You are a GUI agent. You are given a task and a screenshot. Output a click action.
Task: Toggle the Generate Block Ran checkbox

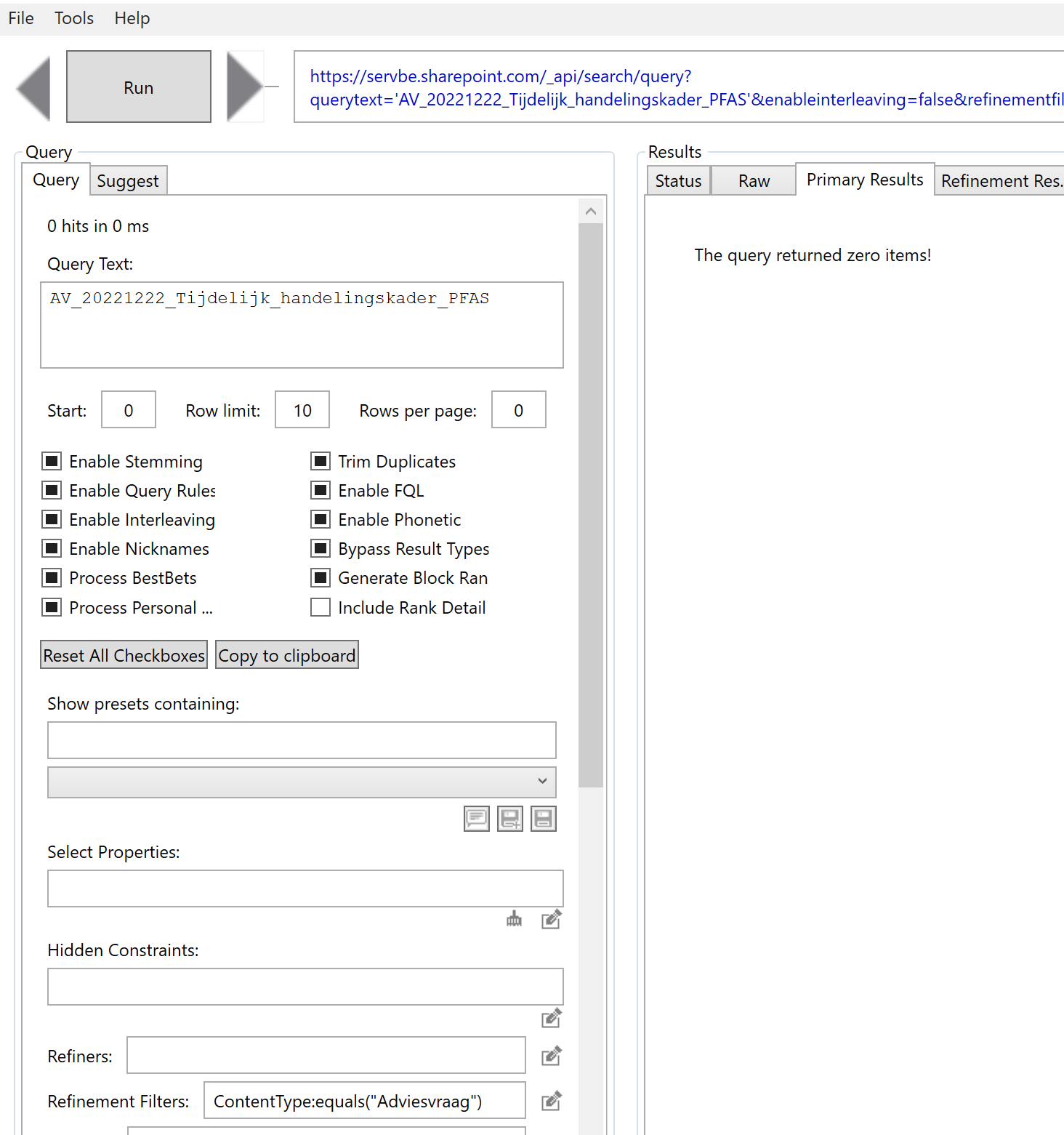[321, 578]
